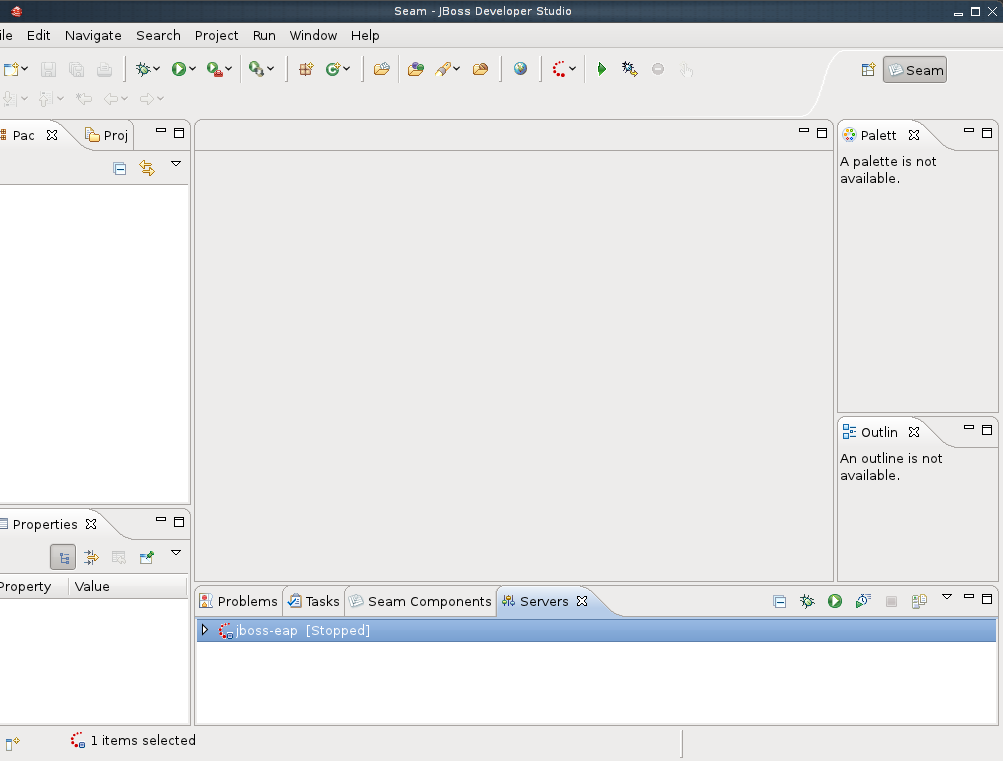Image resolution: width=1003 pixels, height=761 pixels.
Task: Open the web browser globe icon
Action: tap(520, 69)
